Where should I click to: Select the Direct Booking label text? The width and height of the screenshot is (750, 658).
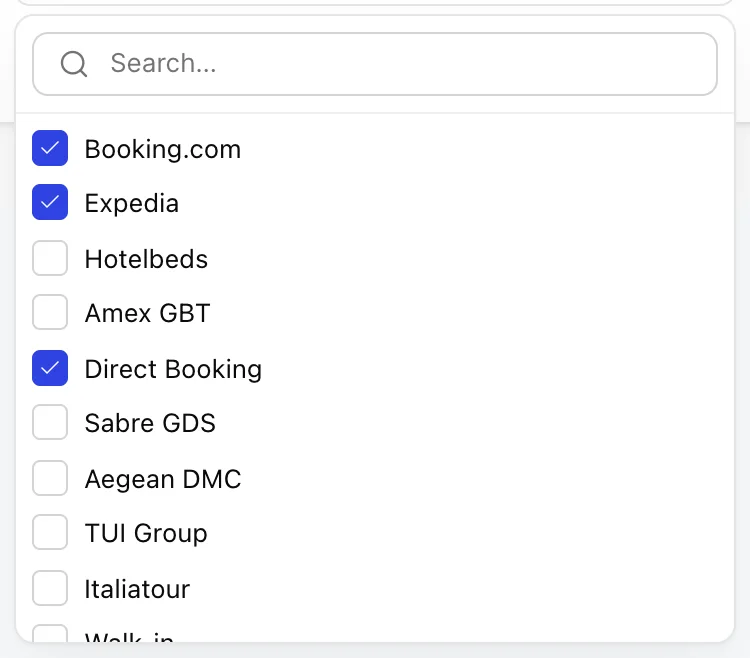click(x=173, y=370)
